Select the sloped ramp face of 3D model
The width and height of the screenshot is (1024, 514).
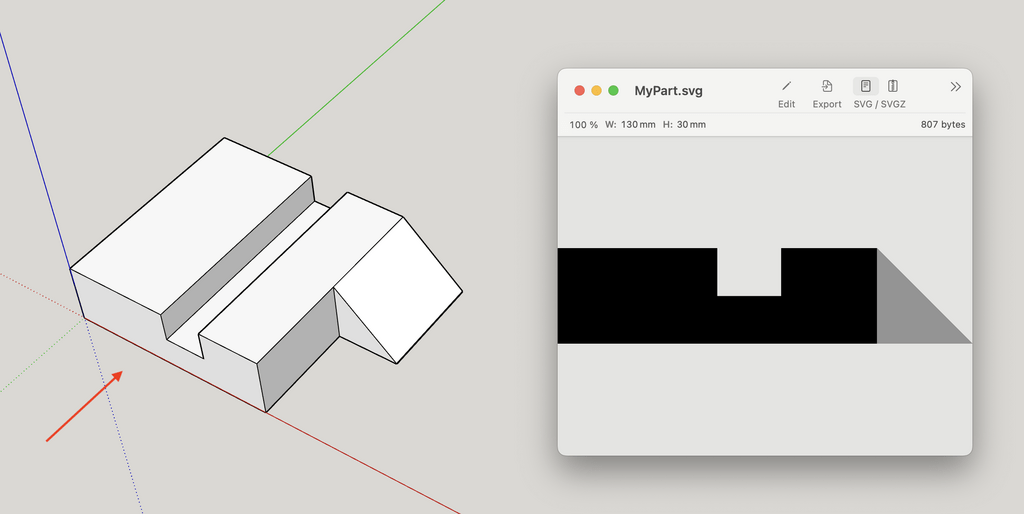click(398, 289)
